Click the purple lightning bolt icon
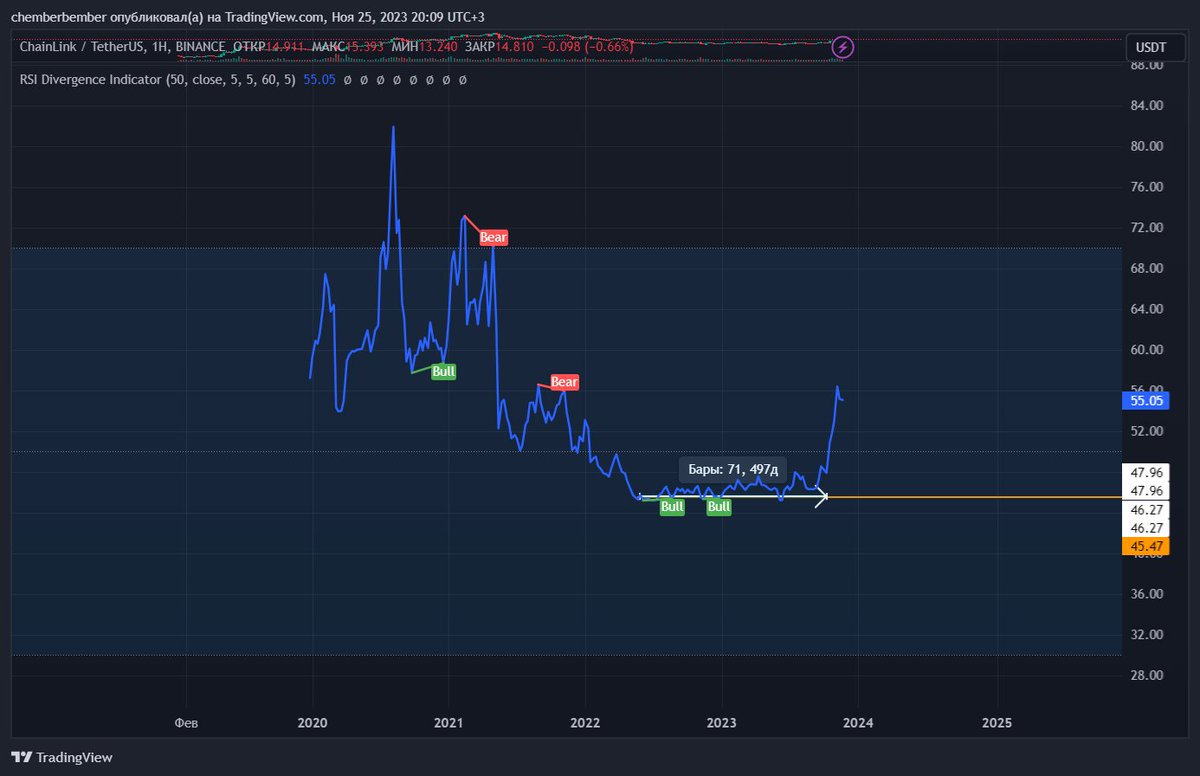 pos(843,47)
